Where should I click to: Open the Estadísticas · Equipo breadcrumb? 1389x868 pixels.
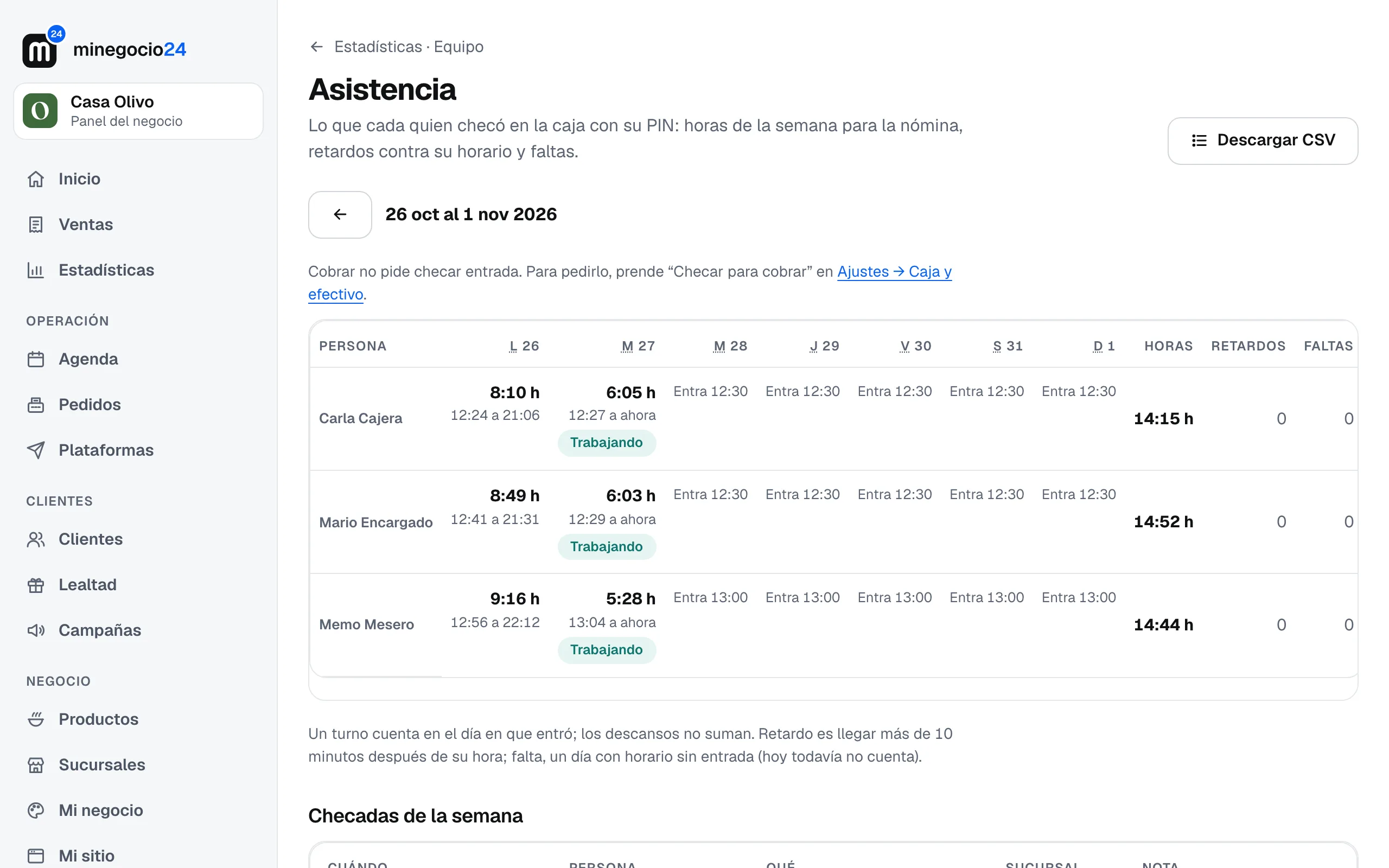click(x=409, y=47)
